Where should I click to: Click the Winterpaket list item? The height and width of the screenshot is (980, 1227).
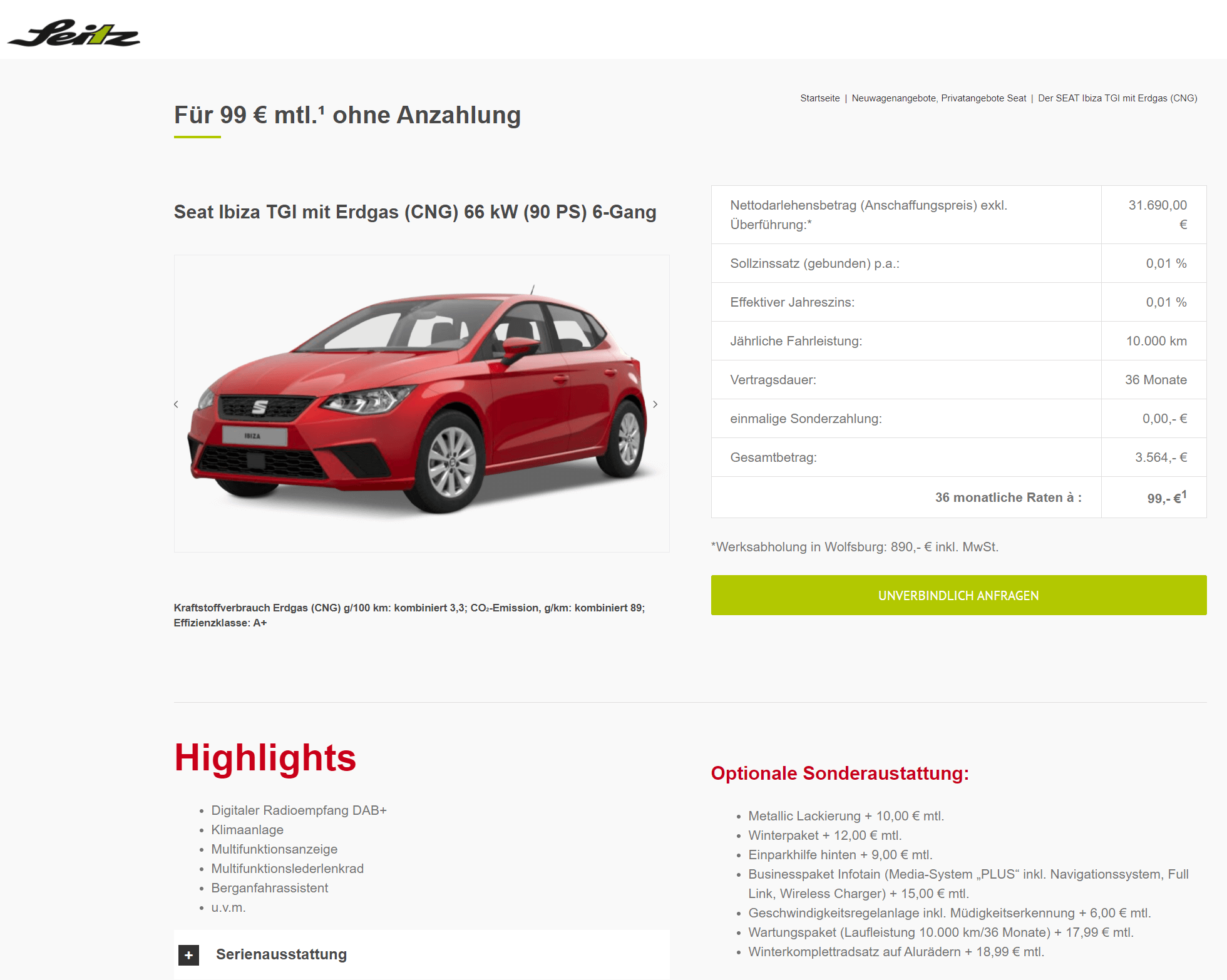click(x=824, y=835)
